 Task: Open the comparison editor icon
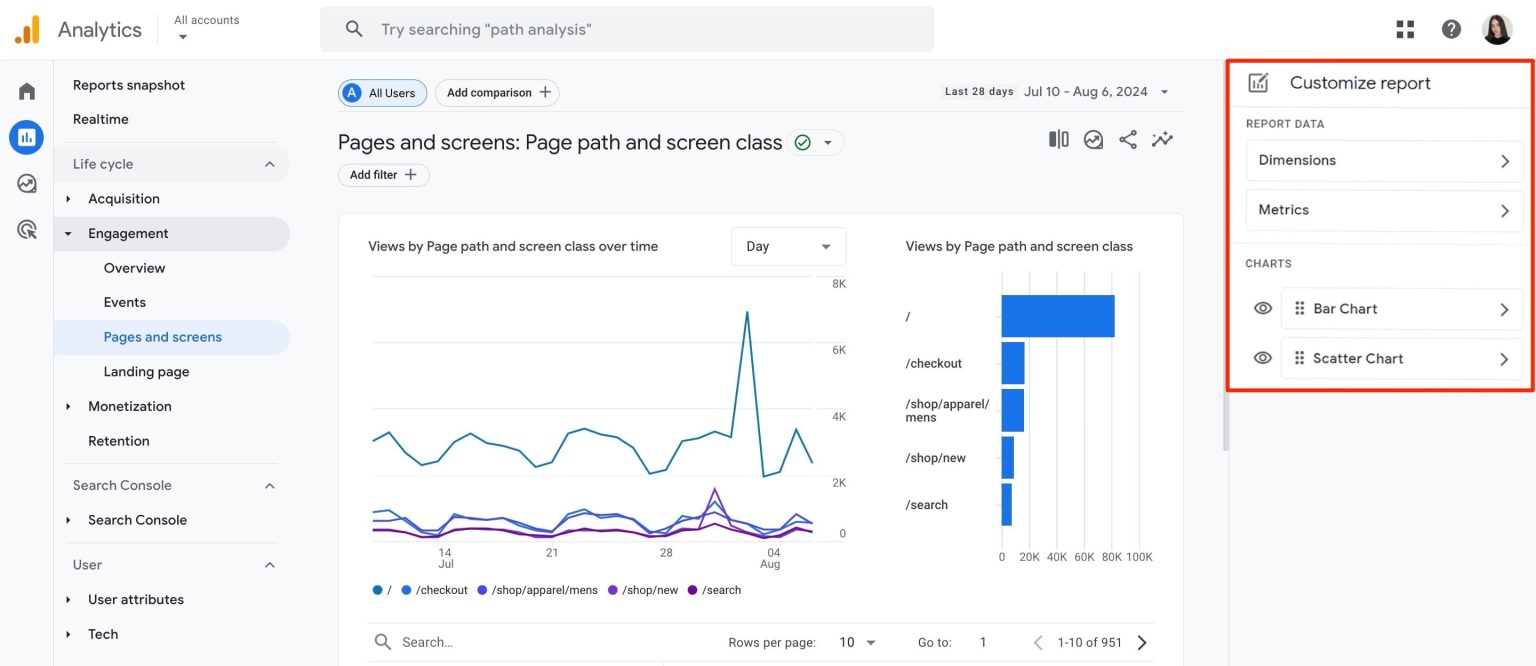[1058, 139]
